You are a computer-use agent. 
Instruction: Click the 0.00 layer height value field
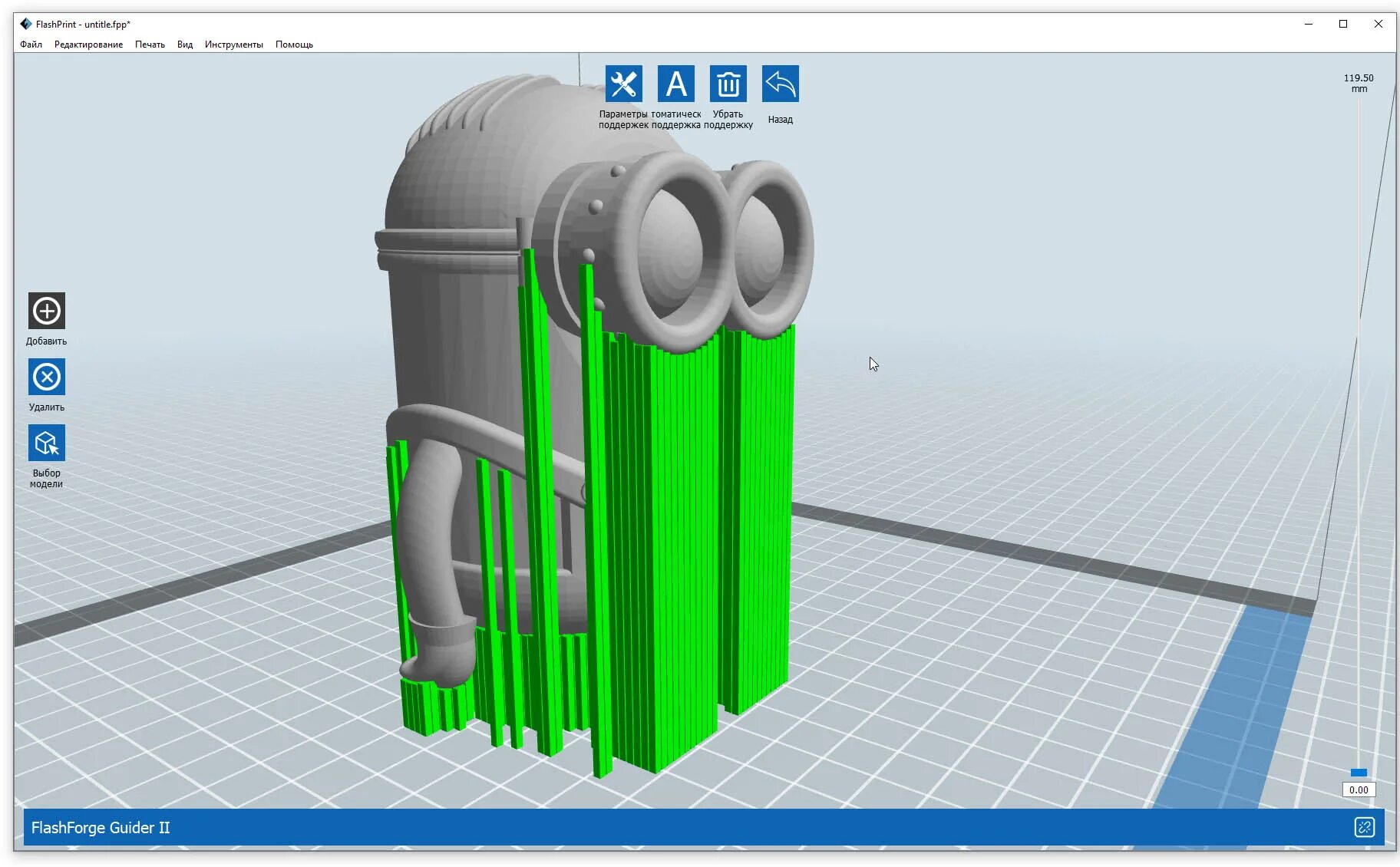[1359, 790]
